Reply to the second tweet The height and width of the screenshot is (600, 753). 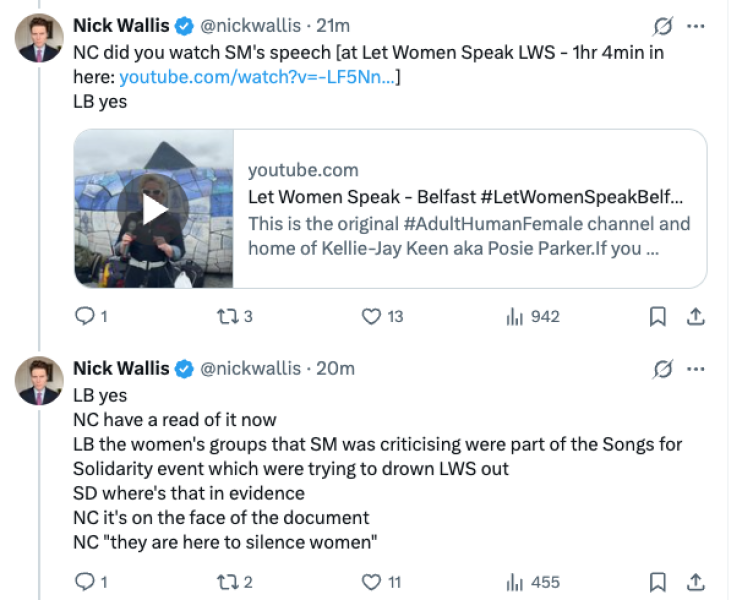pos(85,582)
